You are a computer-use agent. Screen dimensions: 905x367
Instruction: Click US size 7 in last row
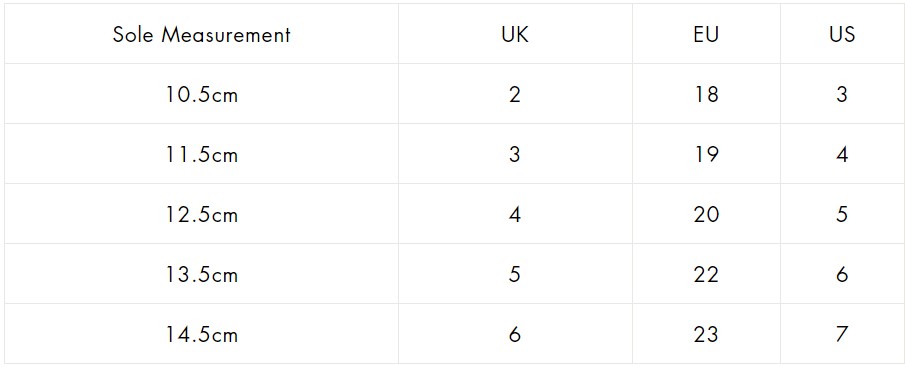[x=842, y=335]
